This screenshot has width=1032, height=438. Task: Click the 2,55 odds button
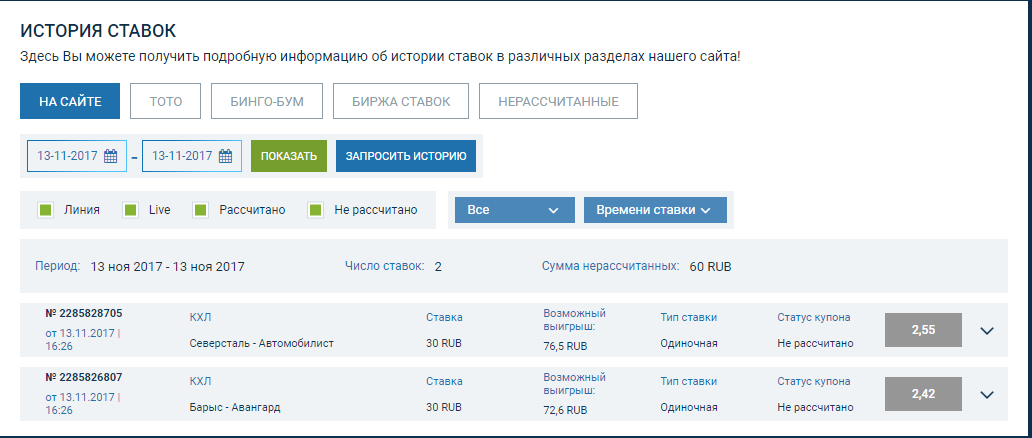pyautogui.click(x=923, y=330)
